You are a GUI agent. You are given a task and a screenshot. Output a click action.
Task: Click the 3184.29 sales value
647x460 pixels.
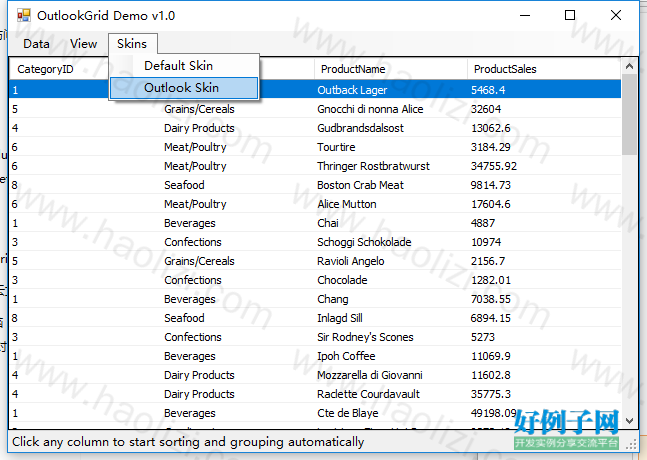point(491,147)
